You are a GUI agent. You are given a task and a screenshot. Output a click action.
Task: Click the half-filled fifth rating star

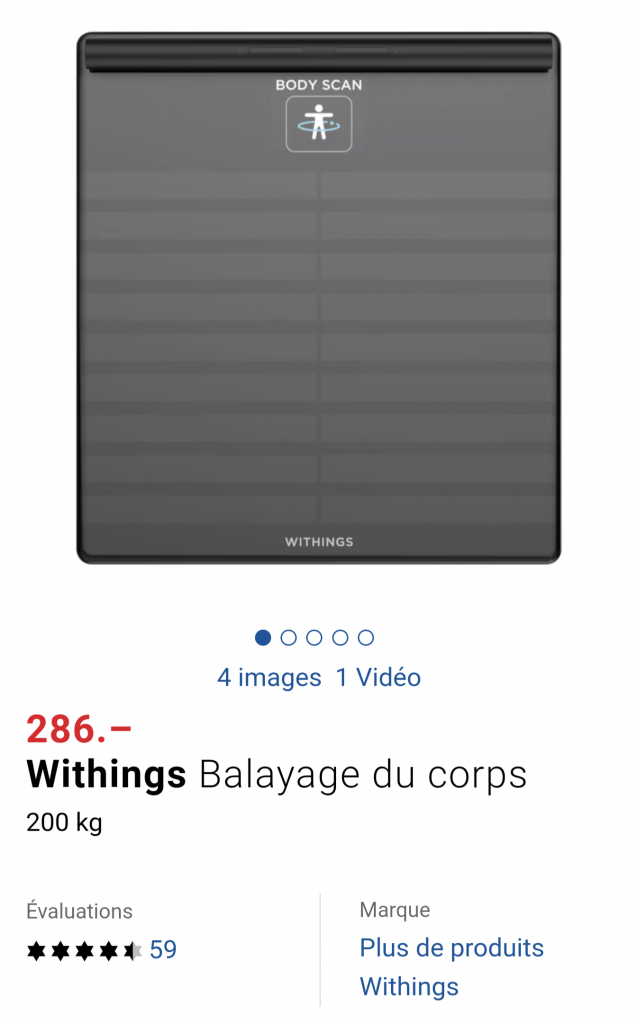point(133,950)
